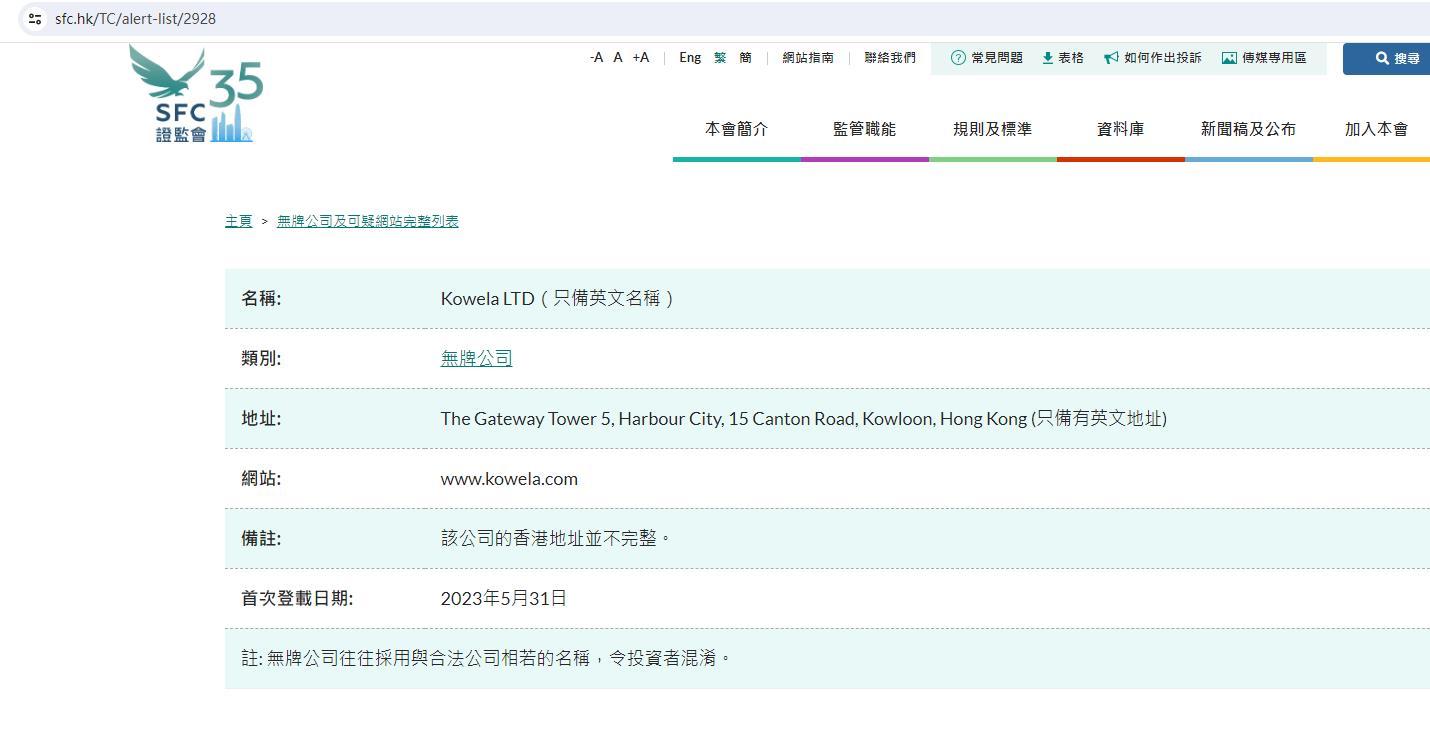The image size is (1430, 730).
Task: Expand the 監管職能 menu
Action: click(864, 129)
